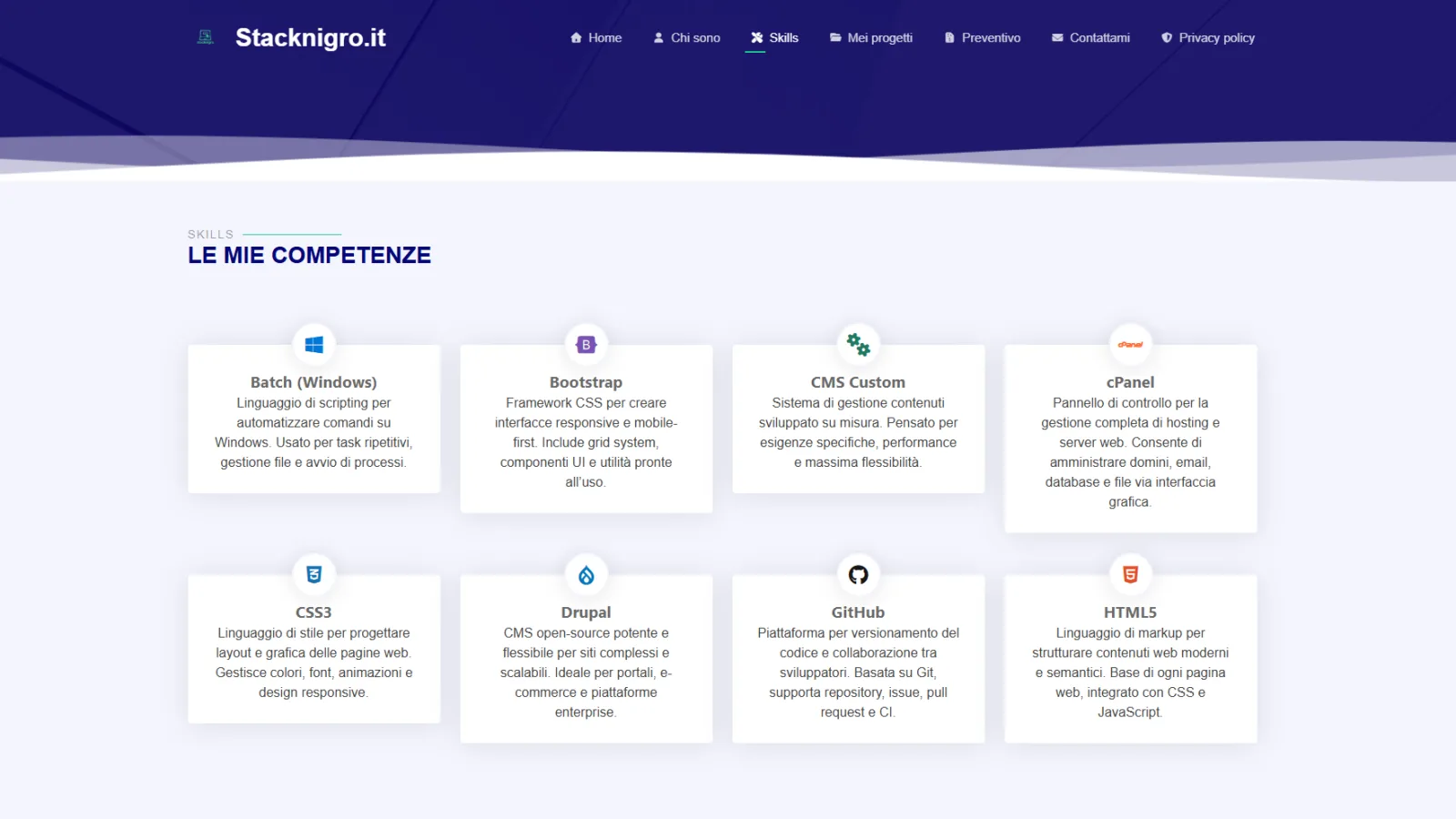View the Privacy policy page
Viewport: 1456px width, 819px height.
click(x=1208, y=38)
